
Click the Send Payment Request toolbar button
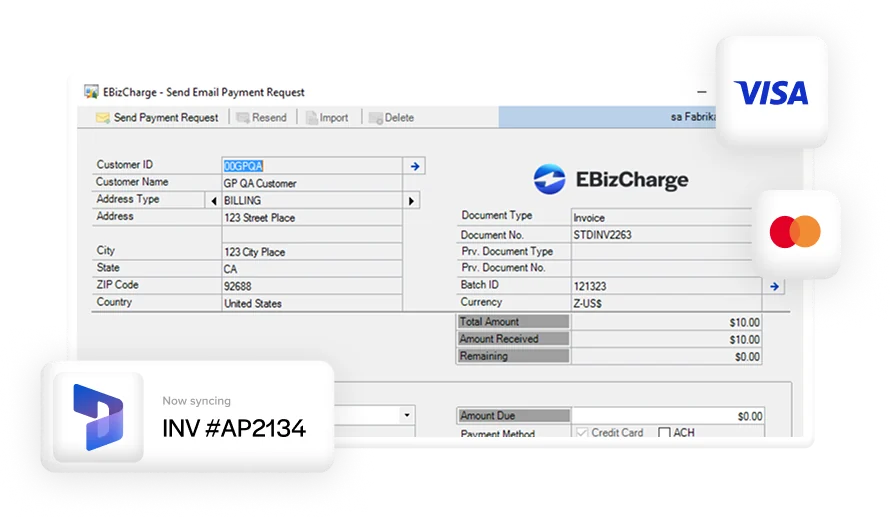157,118
